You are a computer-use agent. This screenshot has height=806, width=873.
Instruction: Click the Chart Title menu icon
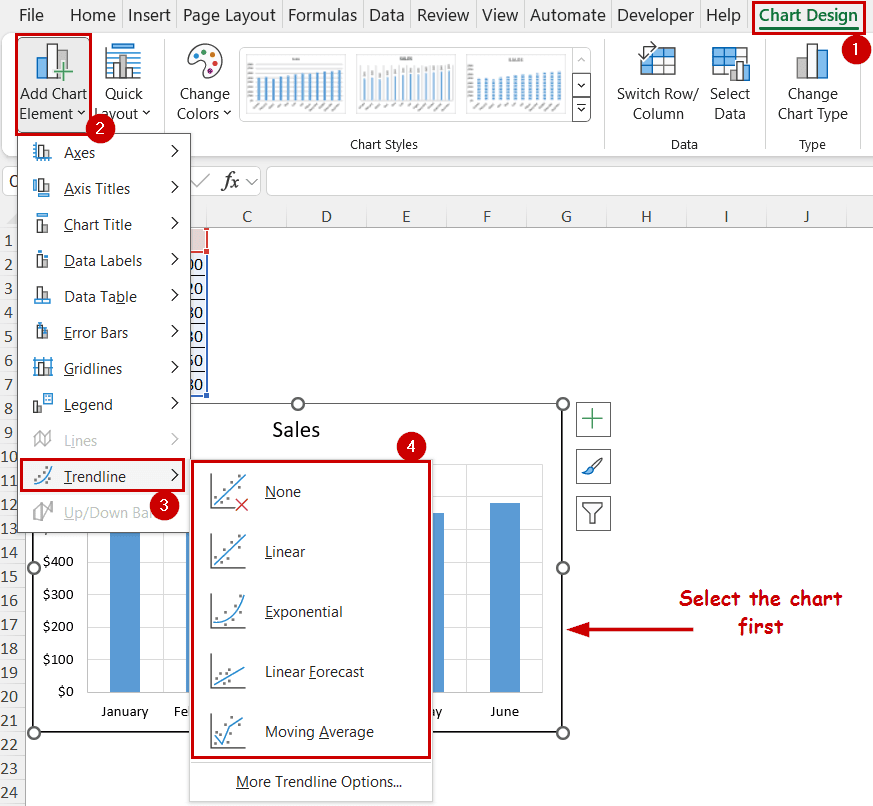coord(42,223)
